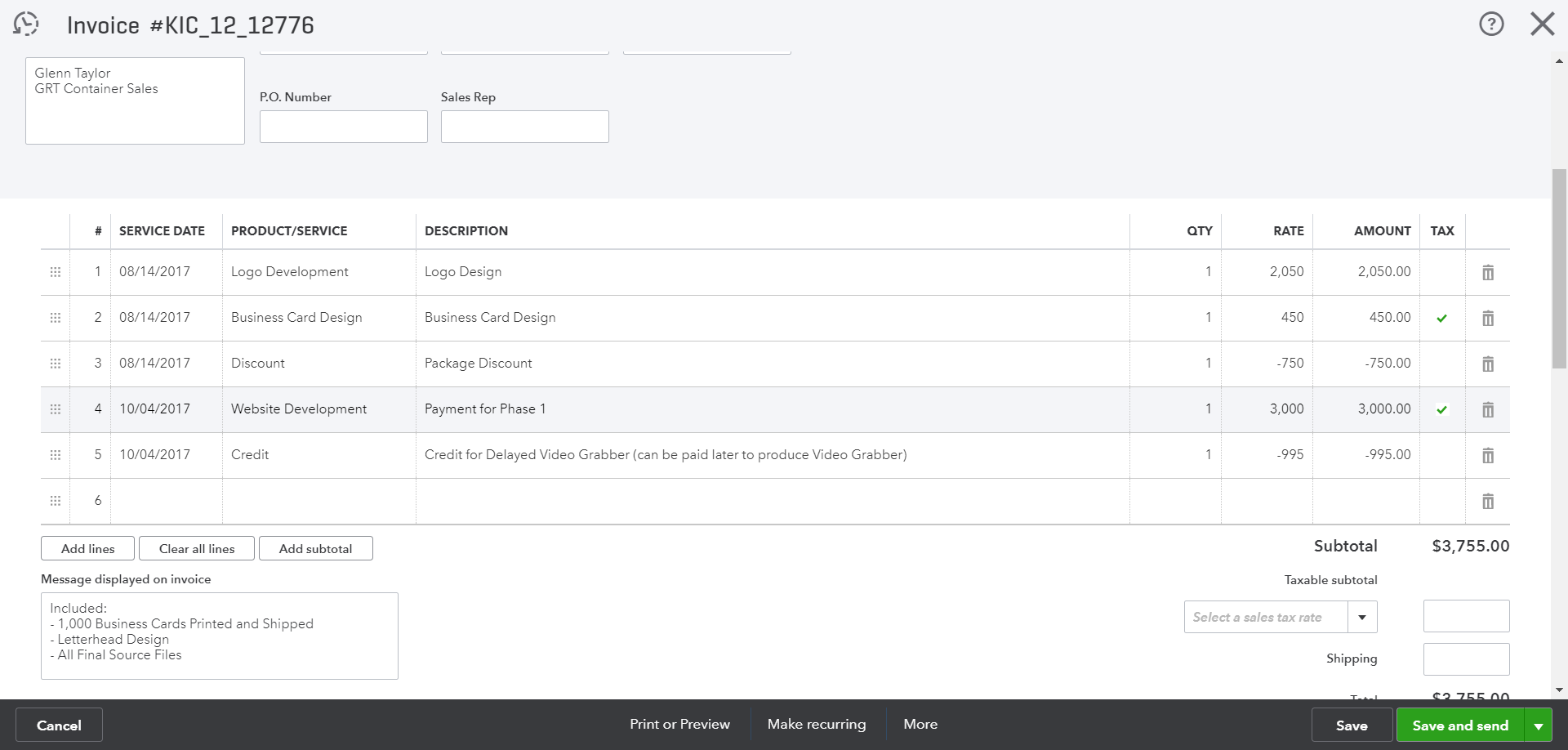Open the More menu in footer

pos(920,724)
